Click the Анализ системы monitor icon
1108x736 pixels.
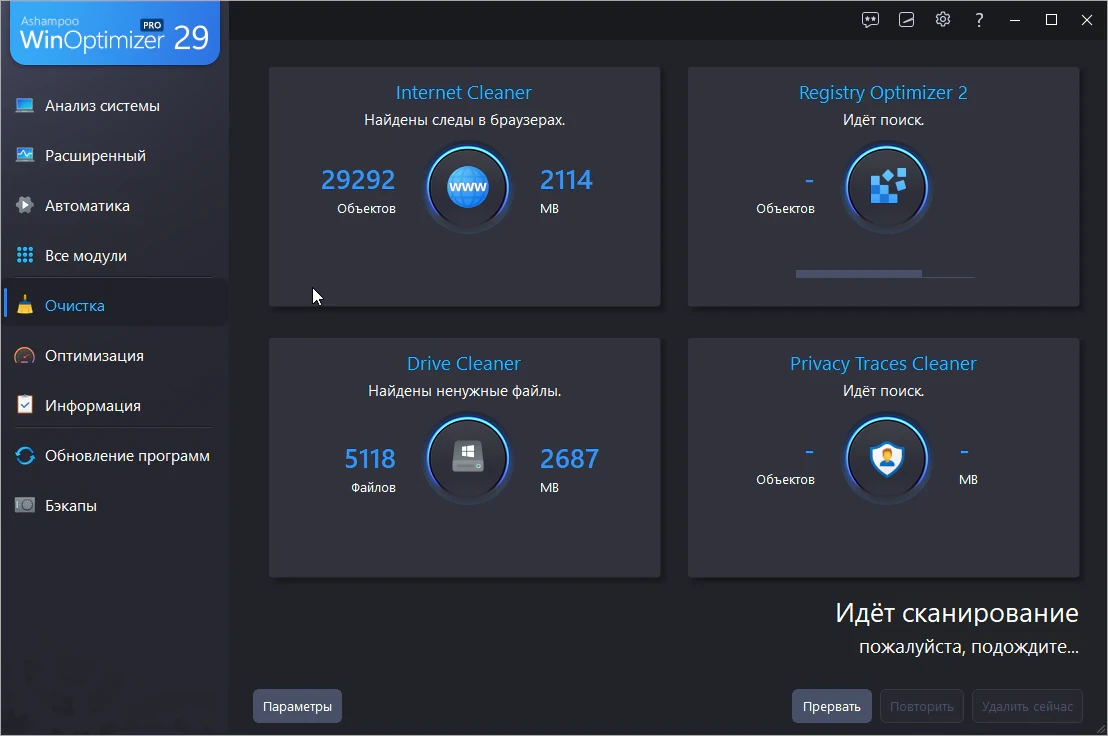click(25, 106)
